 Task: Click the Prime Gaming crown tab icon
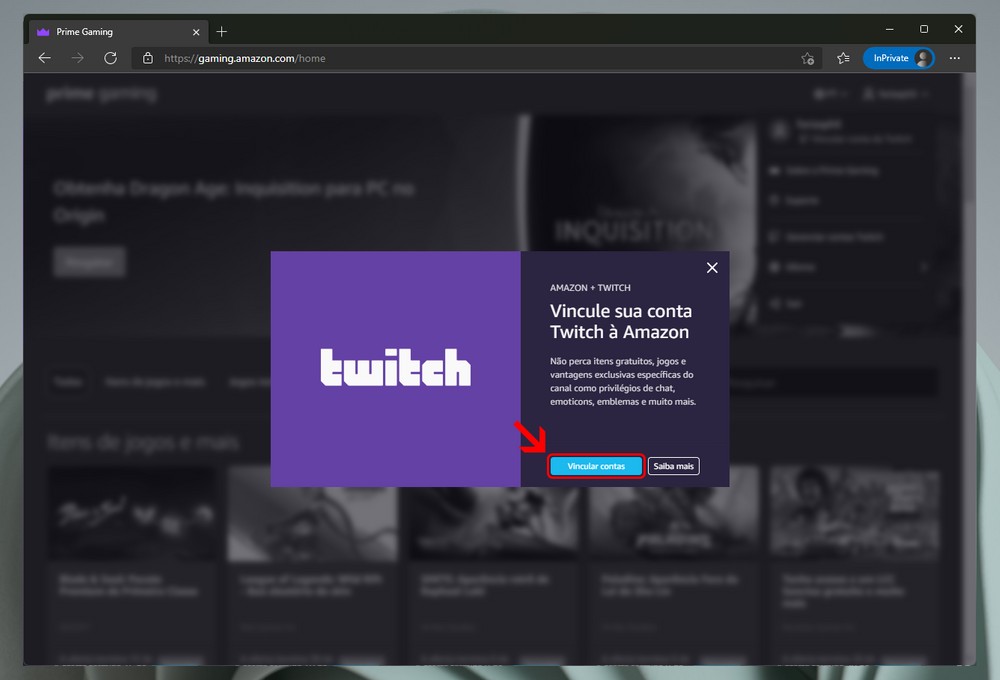[43, 32]
